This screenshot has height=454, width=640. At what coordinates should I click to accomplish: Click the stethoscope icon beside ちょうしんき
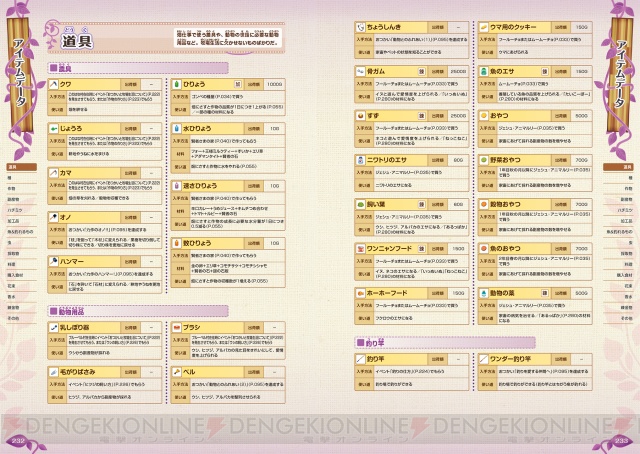[360, 27]
